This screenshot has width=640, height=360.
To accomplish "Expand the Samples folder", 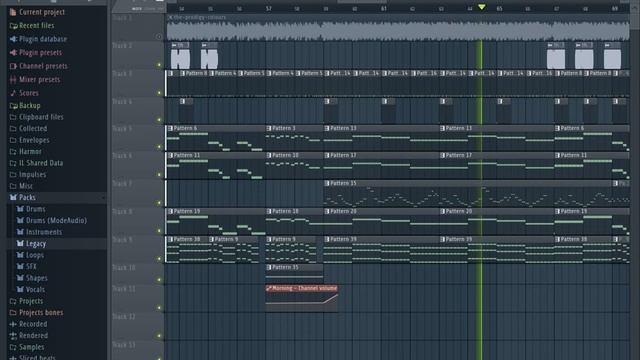I will coord(13,347).
